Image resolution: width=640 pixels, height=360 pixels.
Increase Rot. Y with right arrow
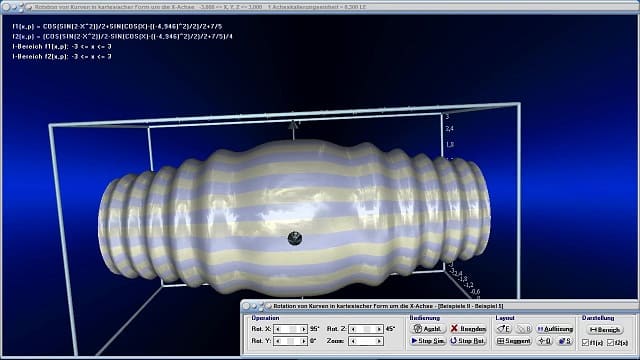[303, 341]
